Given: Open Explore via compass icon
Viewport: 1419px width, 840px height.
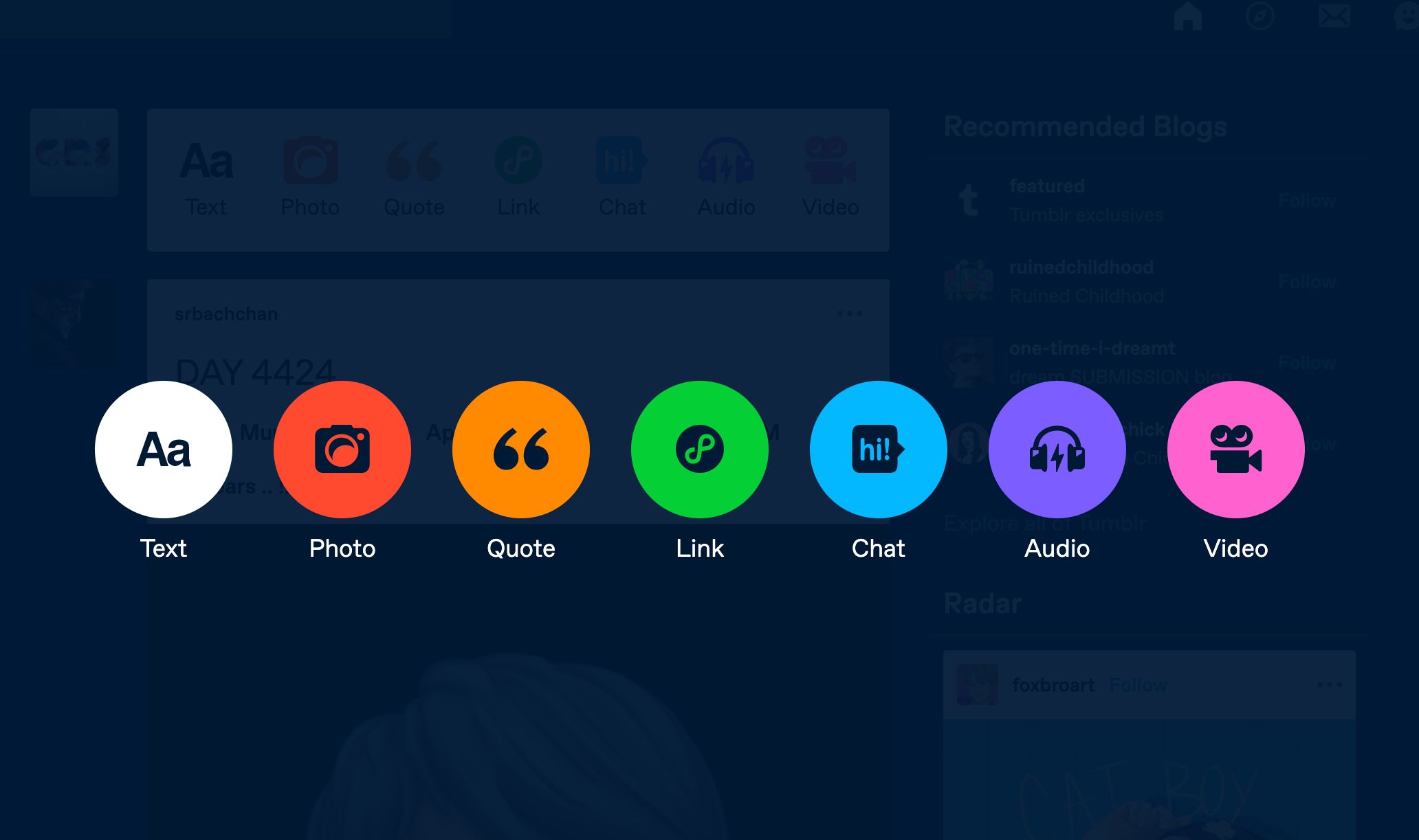Looking at the screenshot, I should point(1260,16).
